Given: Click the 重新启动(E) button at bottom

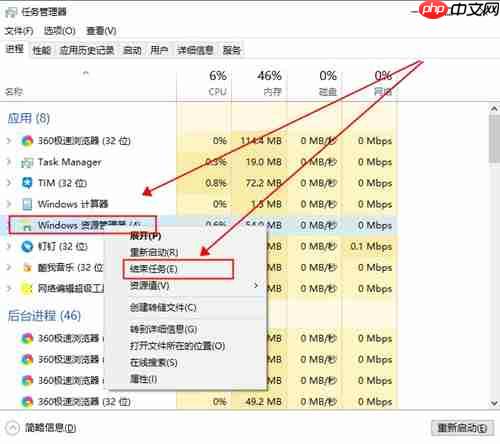Looking at the screenshot, I should pyautogui.click(x=462, y=428).
